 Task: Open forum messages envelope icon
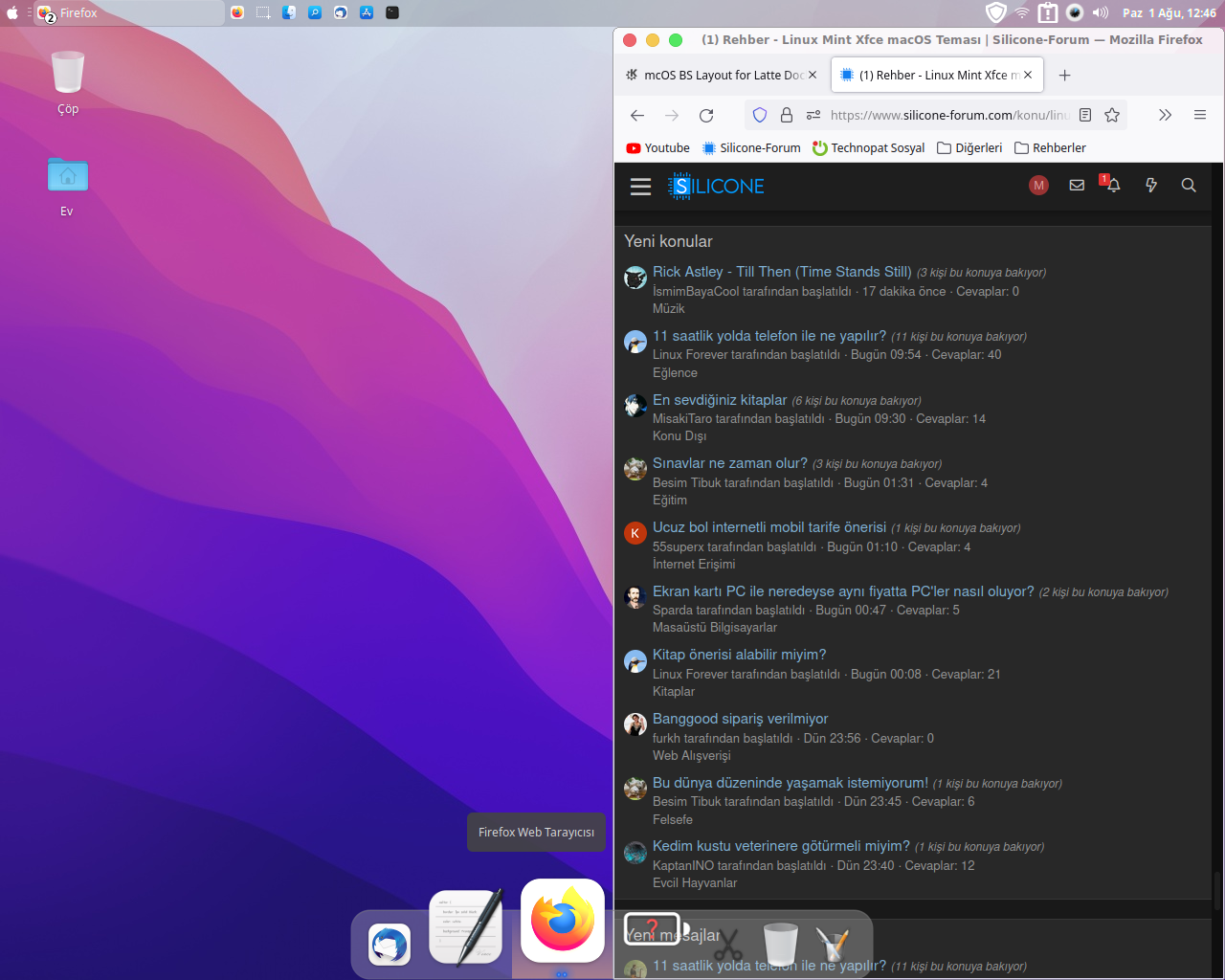[x=1077, y=186]
